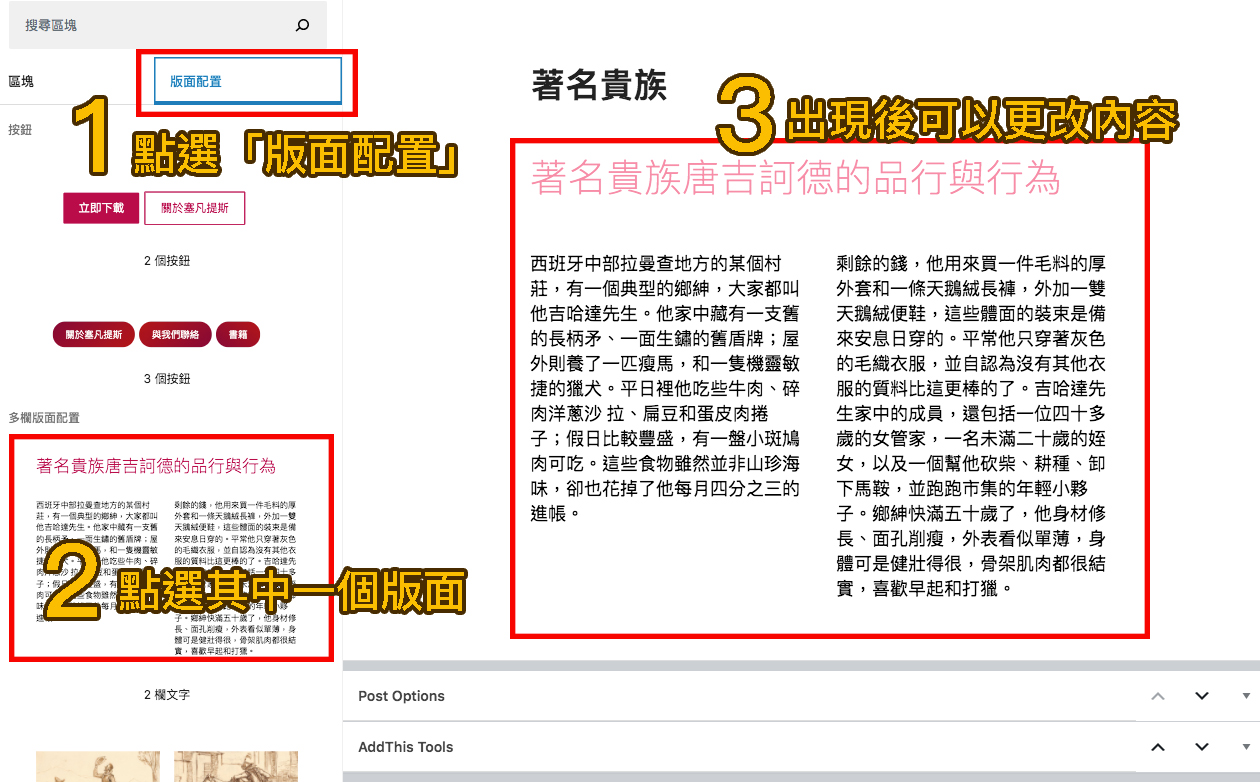1260x782 pixels.
Task: Move the AddThis Tools panel down
Action: [1201, 746]
